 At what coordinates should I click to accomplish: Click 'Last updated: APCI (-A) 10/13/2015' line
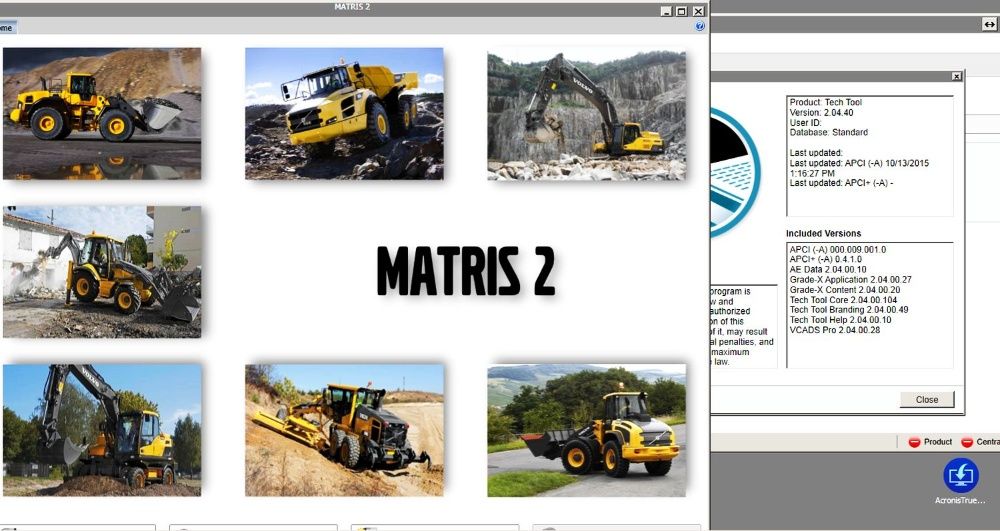click(x=859, y=163)
